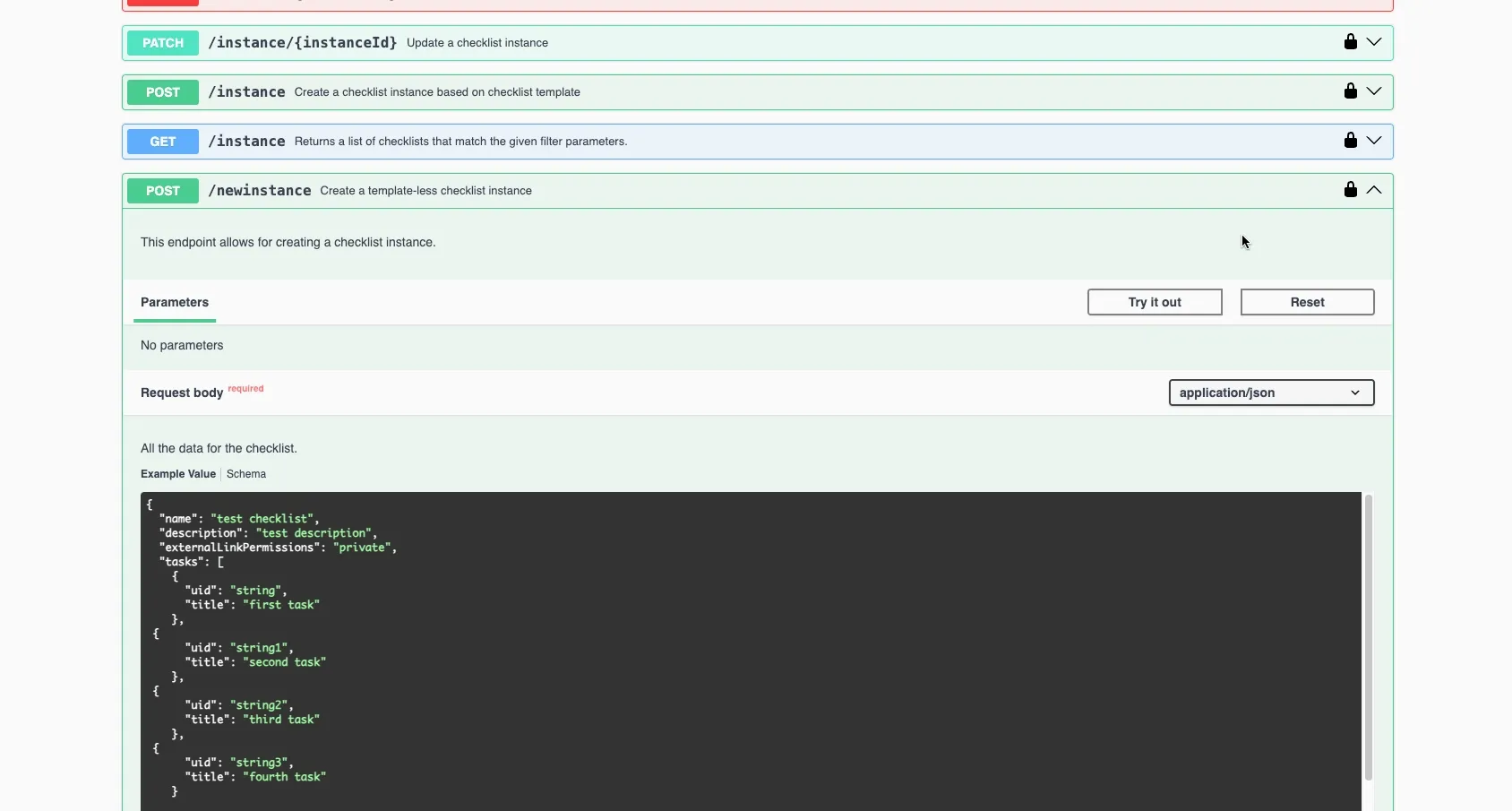This screenshot has width=1512, height=811.
Task: Click "This endpoint allows for creating a checklist instance."
Action: pyautogui.click(x=288, y=242)
